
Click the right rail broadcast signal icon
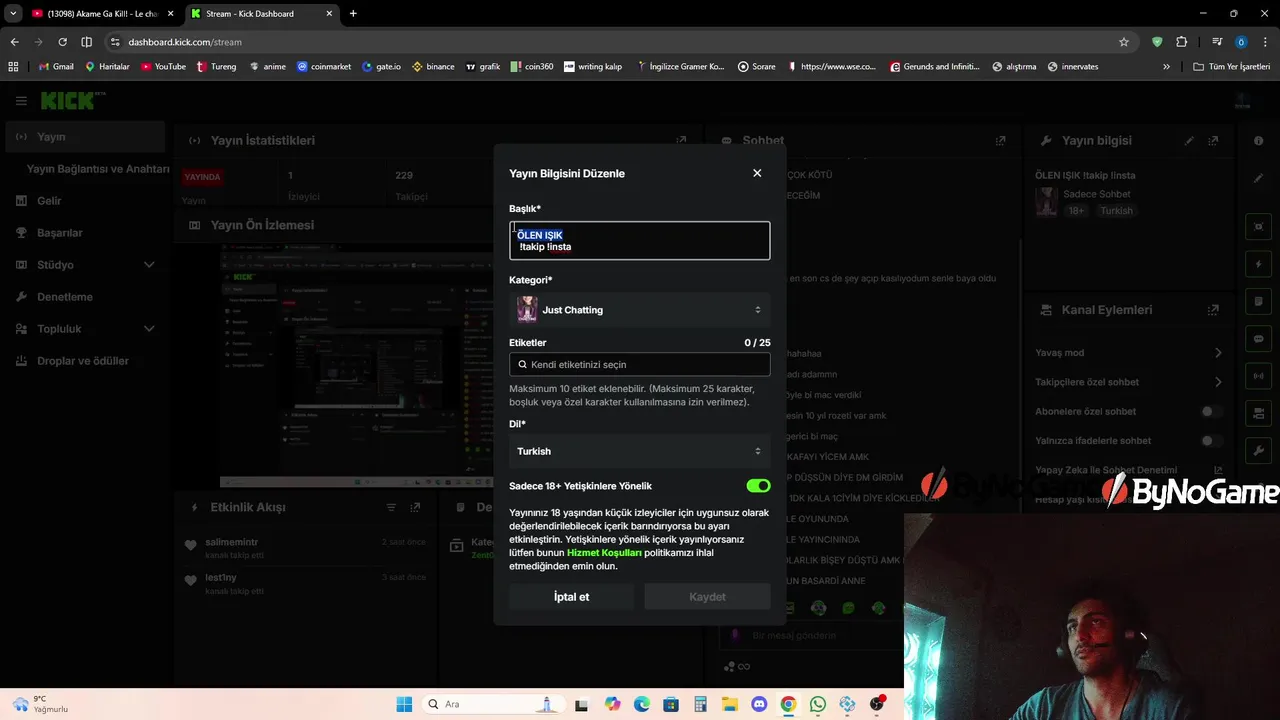point(1259,377)
